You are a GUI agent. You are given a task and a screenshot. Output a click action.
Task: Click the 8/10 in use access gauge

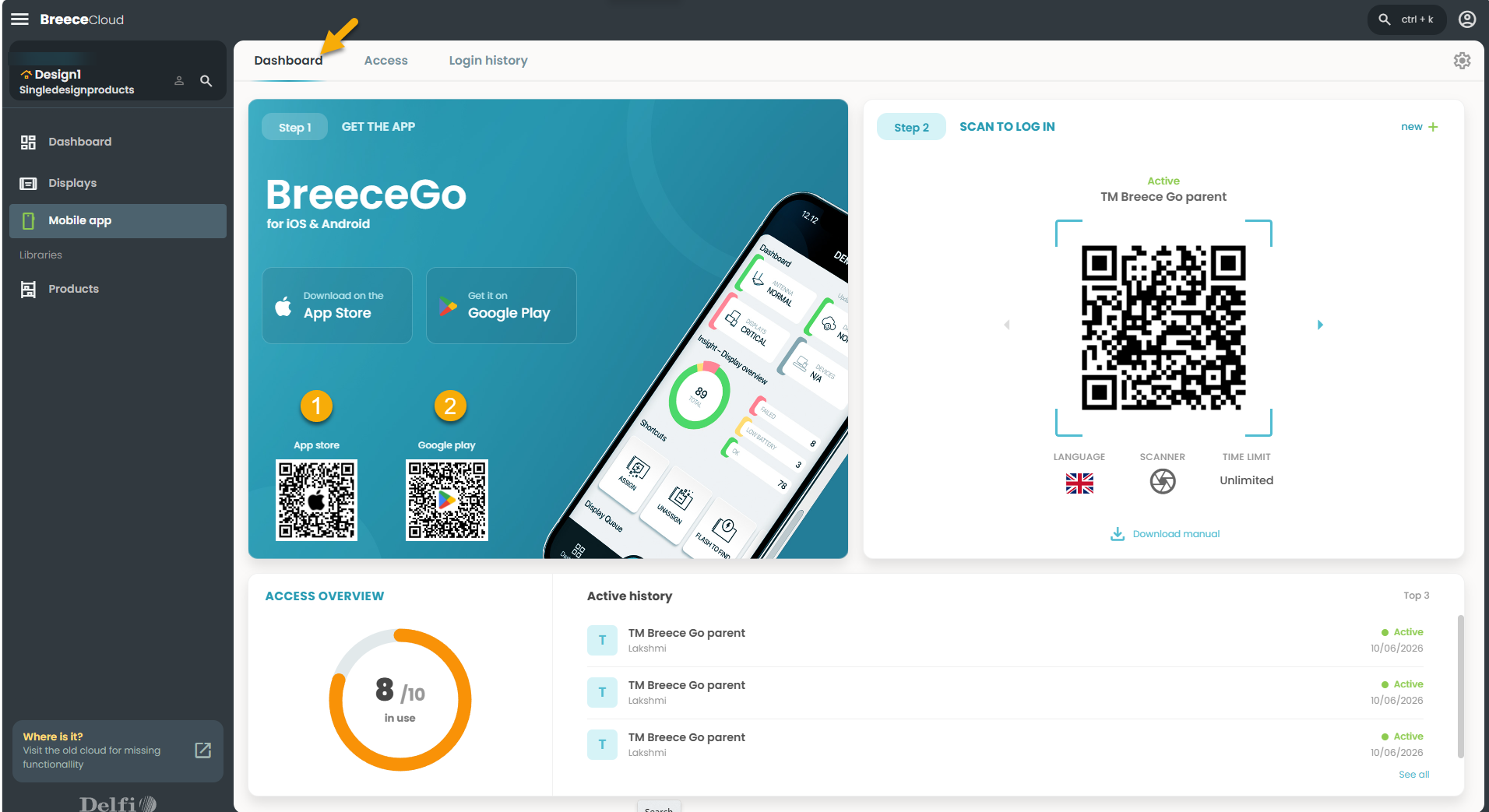400,699
